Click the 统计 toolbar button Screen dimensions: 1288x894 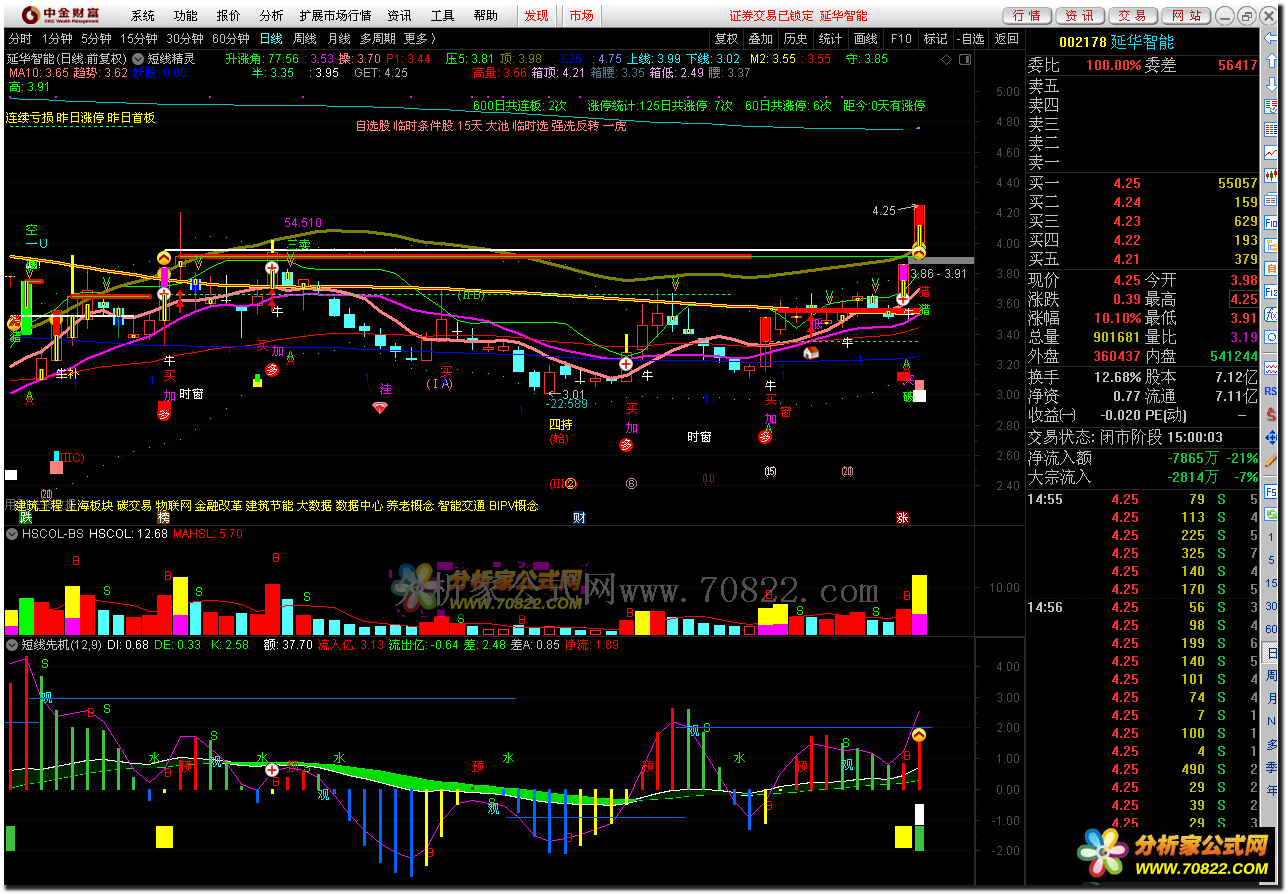pos(830,38)
